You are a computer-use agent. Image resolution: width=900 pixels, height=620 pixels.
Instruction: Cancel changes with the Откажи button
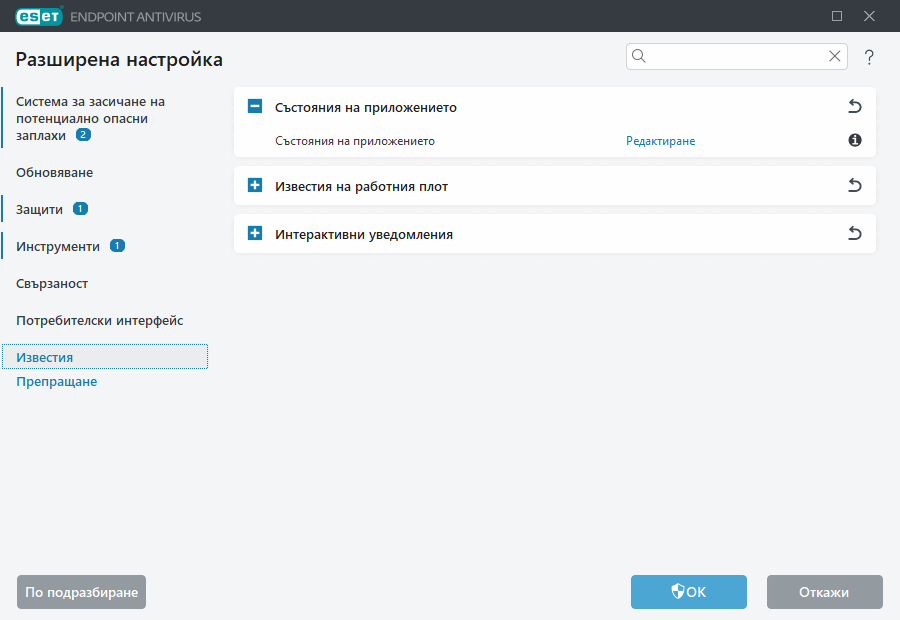[x=824, y=592]
